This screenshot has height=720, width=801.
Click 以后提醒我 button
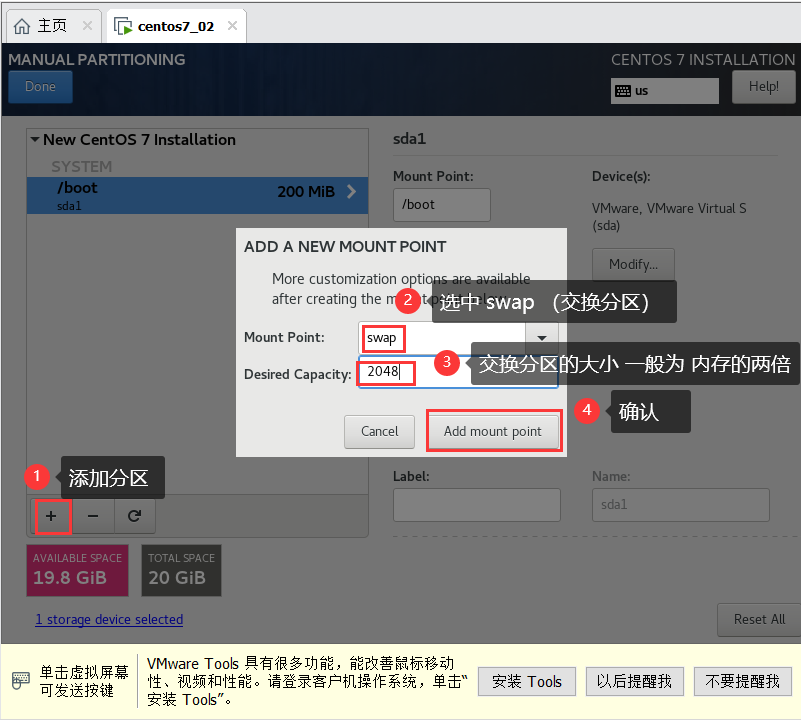coord(634,682)
